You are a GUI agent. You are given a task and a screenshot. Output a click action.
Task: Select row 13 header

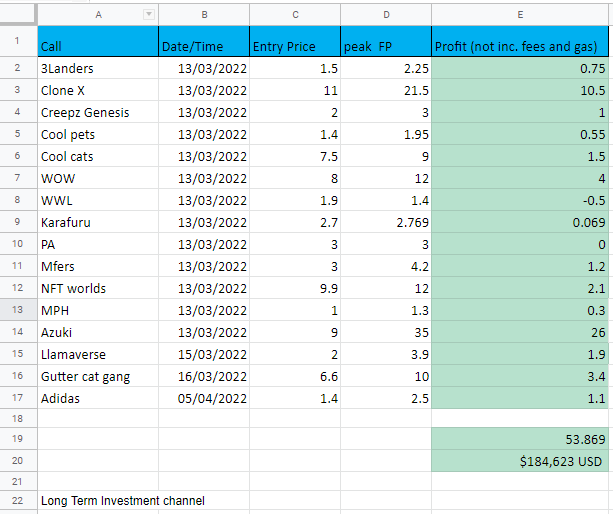coord(18,310)
